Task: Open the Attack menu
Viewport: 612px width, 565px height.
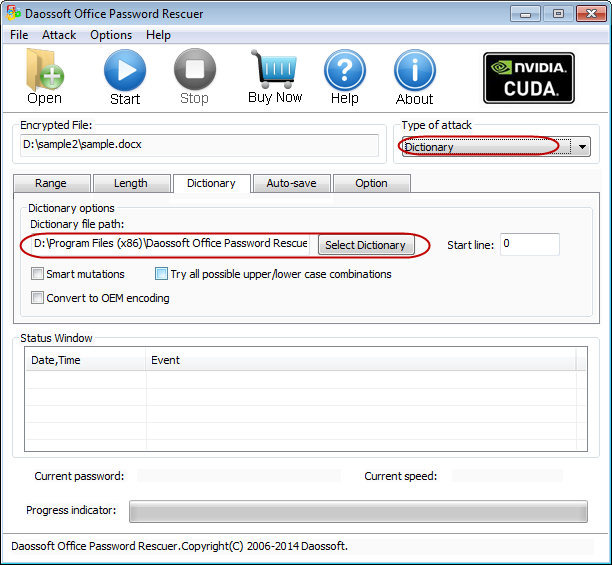Action: click(x=59, y=35)
